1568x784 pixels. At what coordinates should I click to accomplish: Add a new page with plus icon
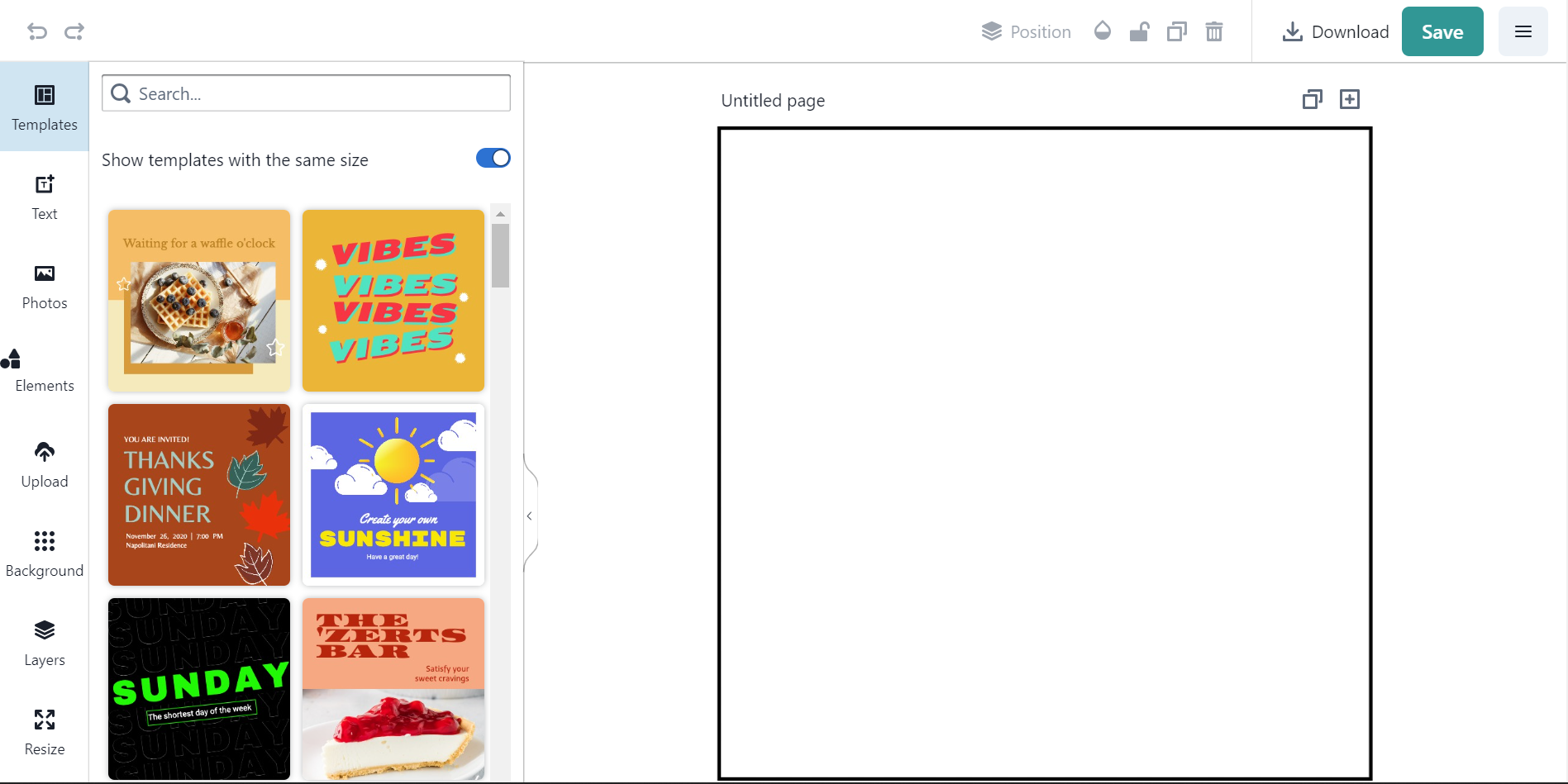tap(1350, 100)
